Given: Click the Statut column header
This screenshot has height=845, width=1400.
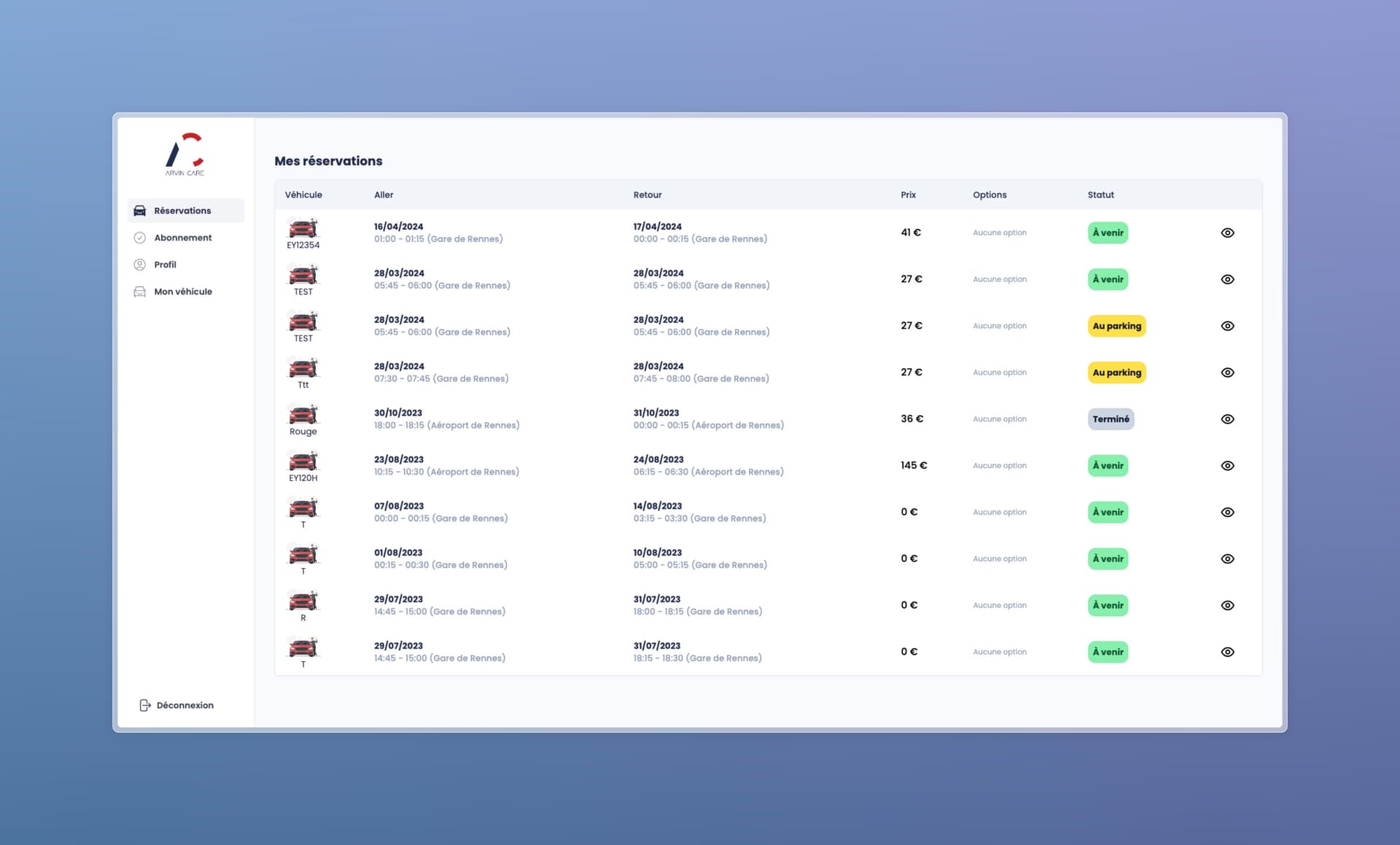Looking at the screenshot, I should coord(1100,195).
